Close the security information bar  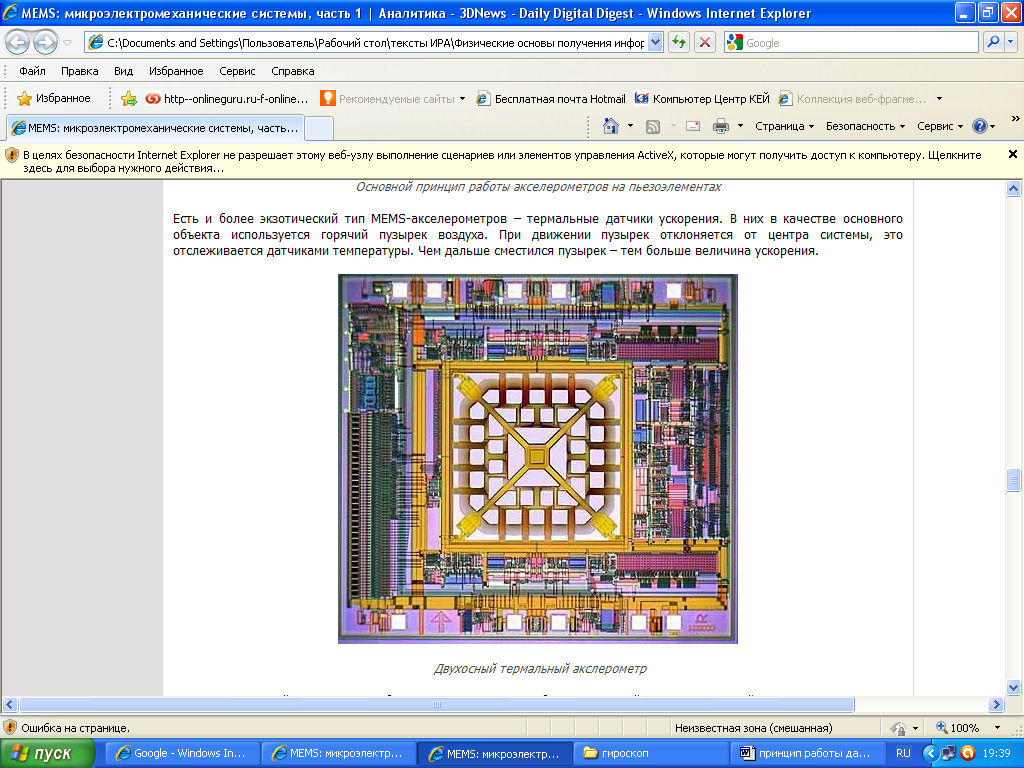pyautogui.click(x=1013, y=154)
